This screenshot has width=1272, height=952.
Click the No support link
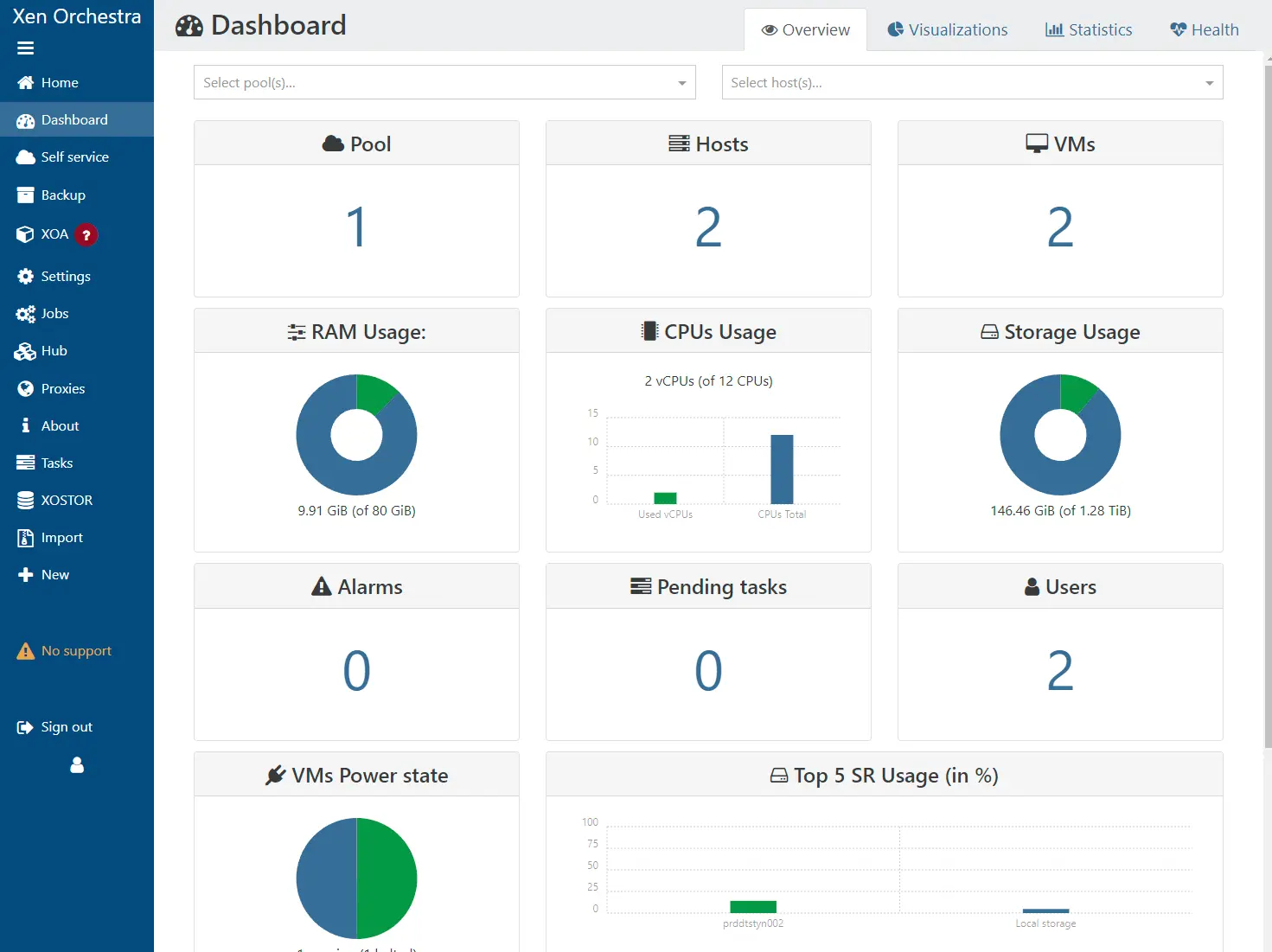tap(76, 651)
